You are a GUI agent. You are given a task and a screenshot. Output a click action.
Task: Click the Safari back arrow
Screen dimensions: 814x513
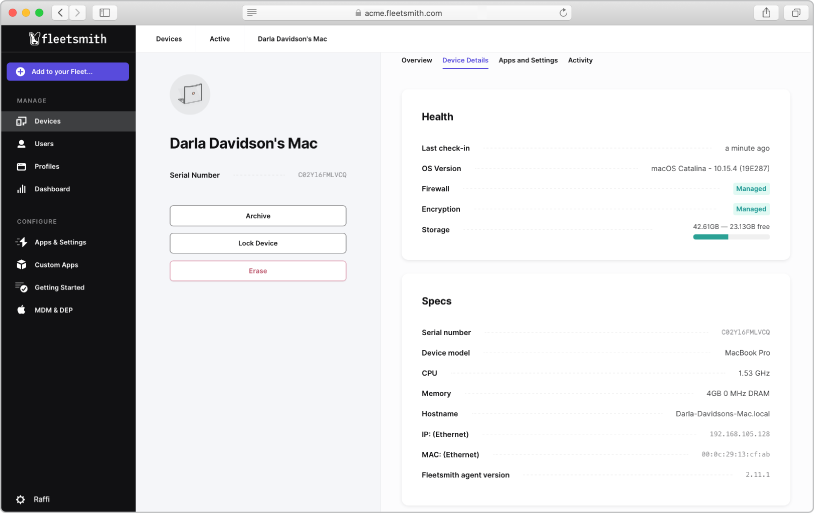point(60,12)
